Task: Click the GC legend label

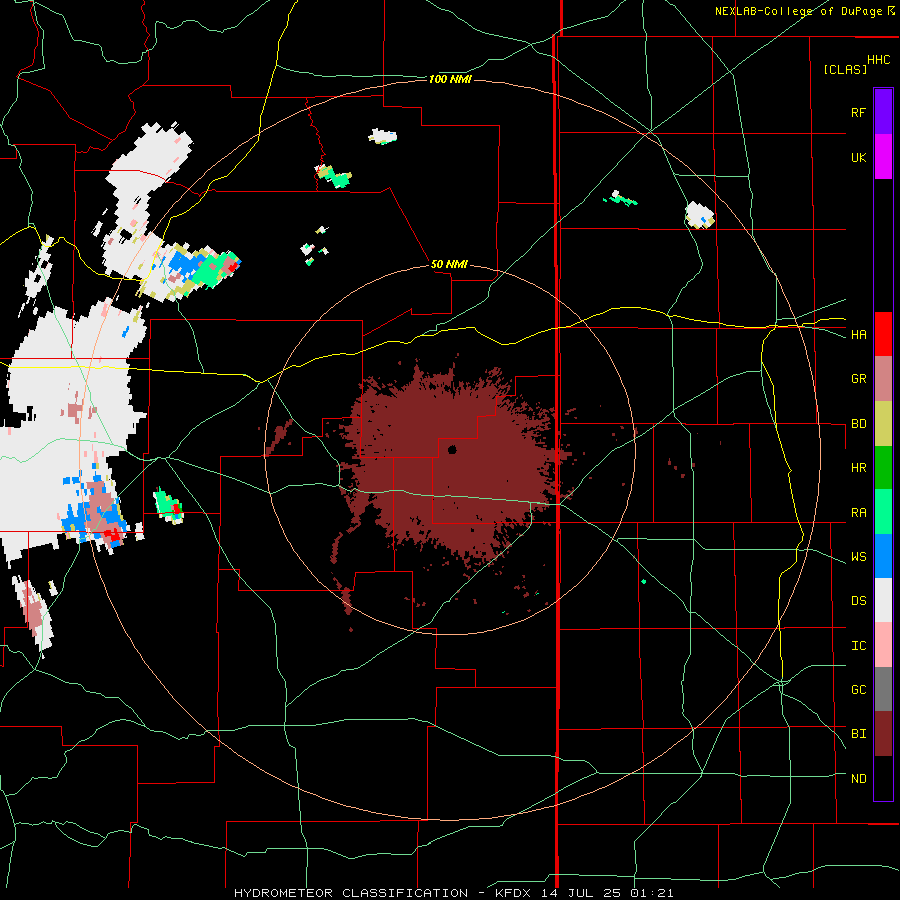Action: pos(858,689)
